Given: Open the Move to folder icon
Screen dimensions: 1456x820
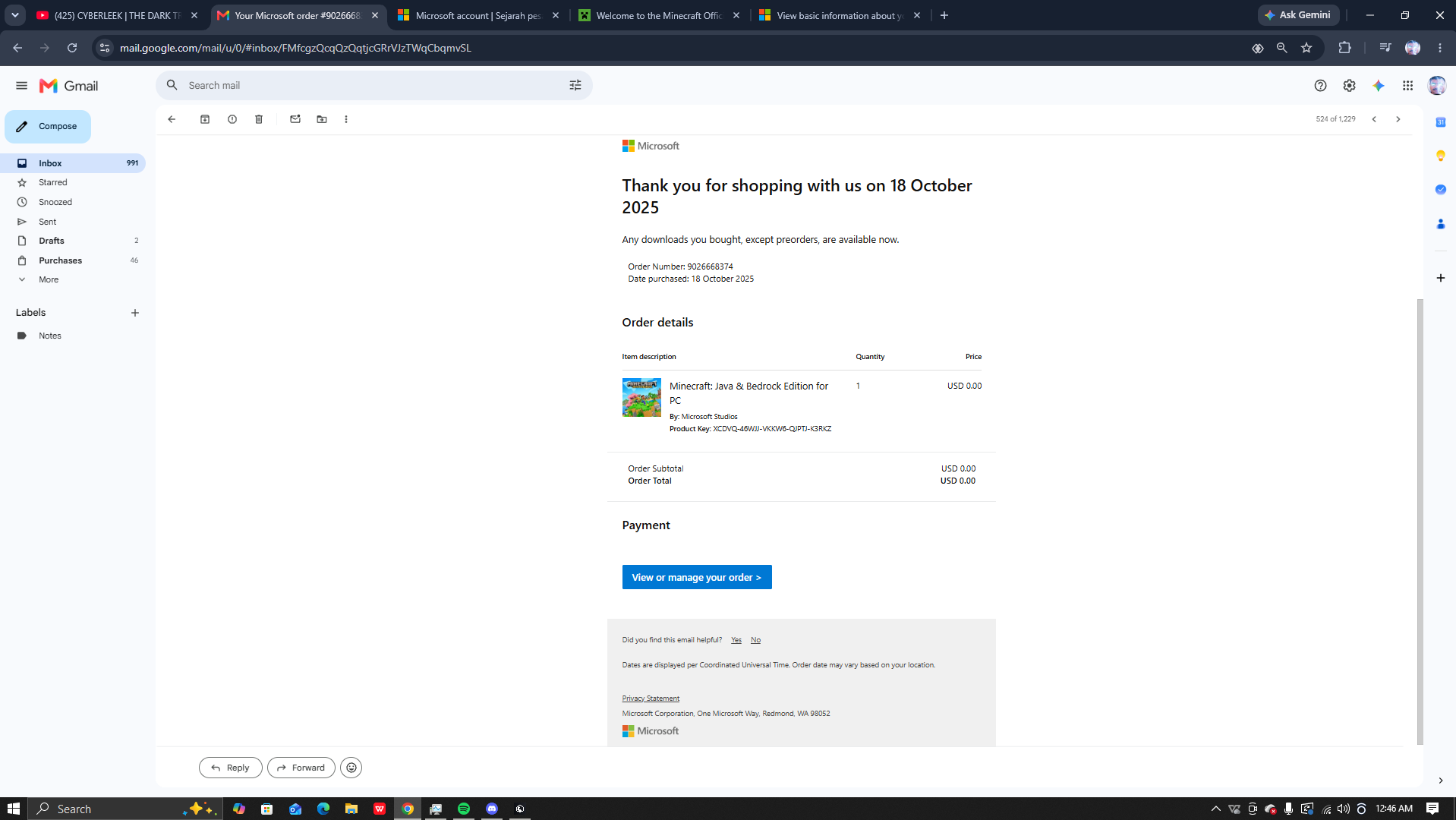Looking at the screenshot, I should coord(322,119).
